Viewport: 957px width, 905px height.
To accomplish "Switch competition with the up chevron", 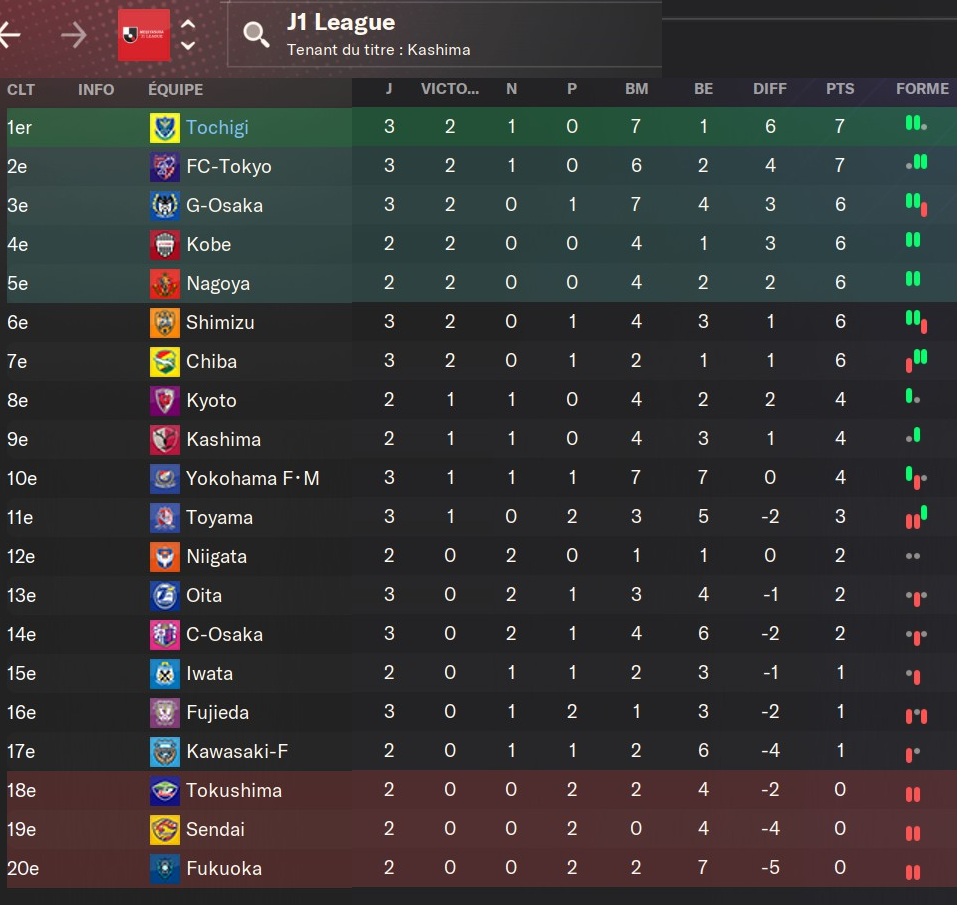I will click(x=187, y=25).
